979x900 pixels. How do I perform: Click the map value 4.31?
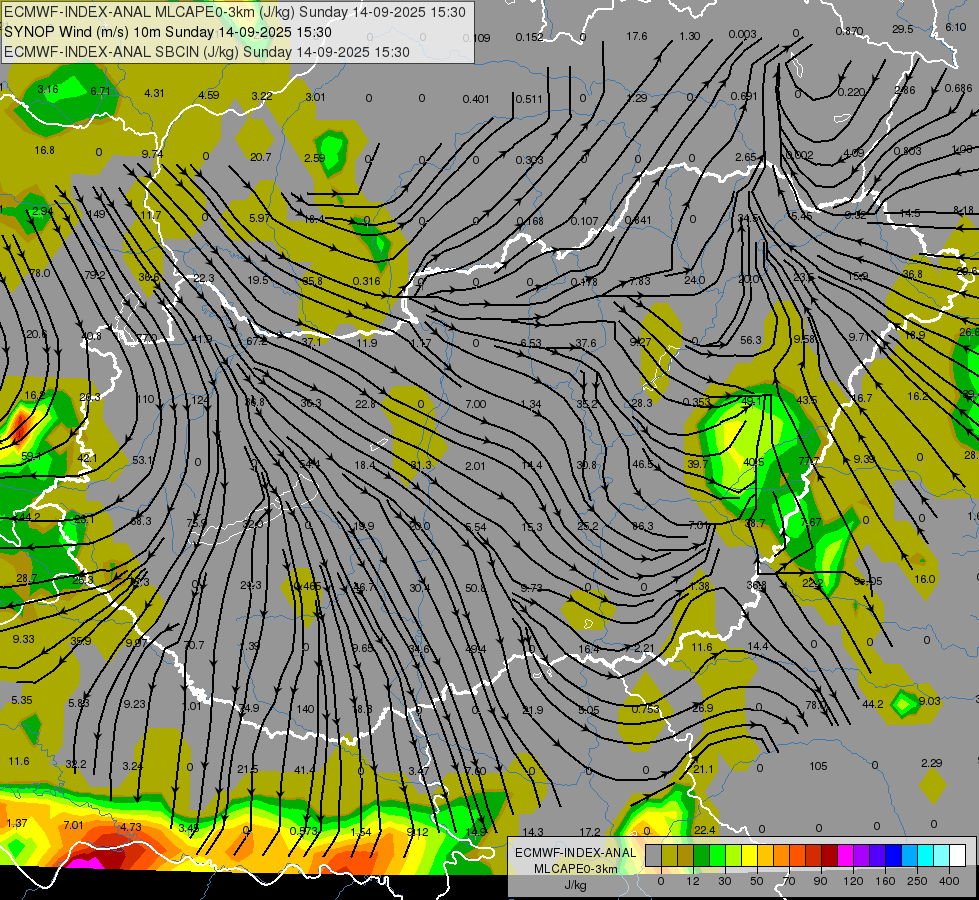(x=154, y=93)
